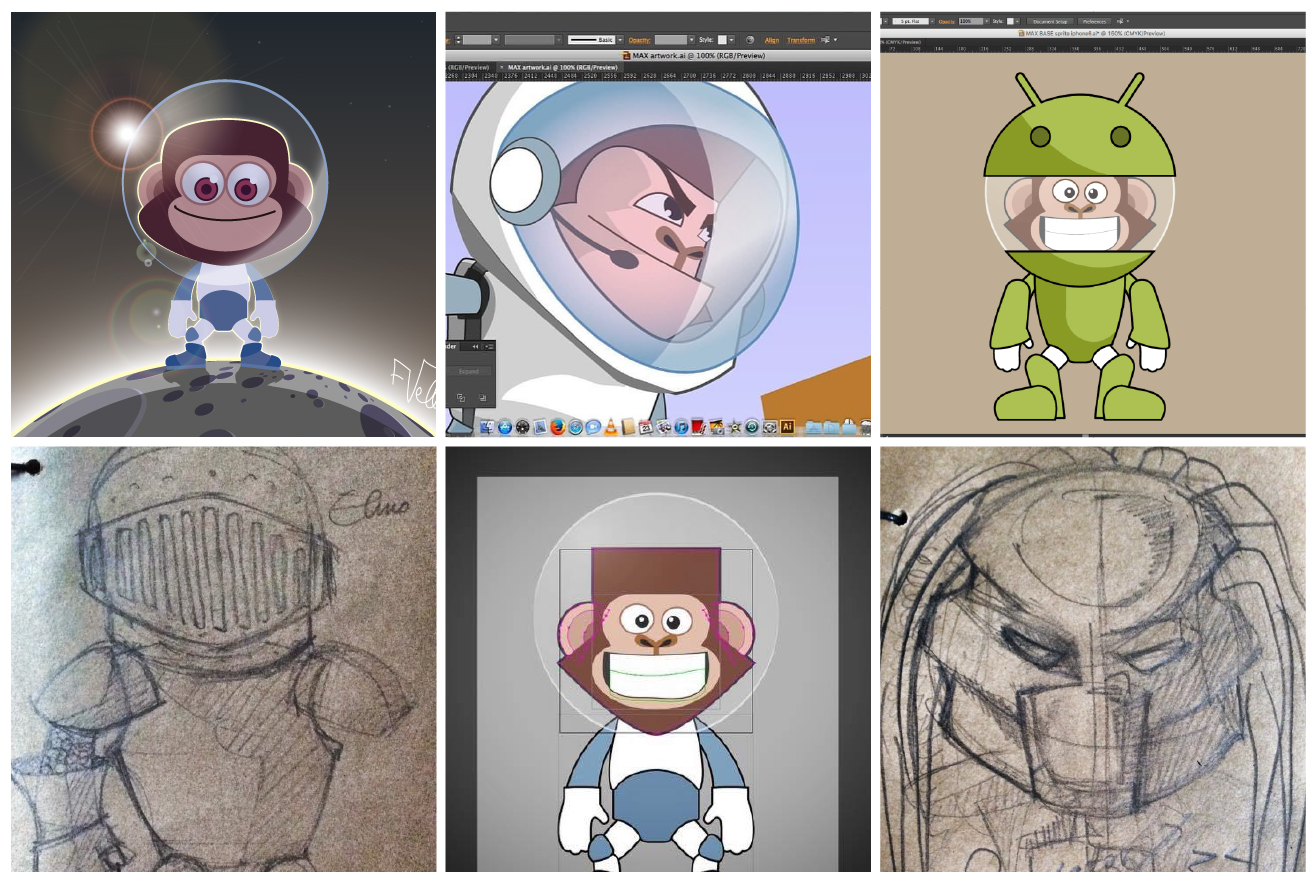This screenshot has width=1315, height=883.
Task: Collapse the Pathfinder panel with double arrows
Action: pyautogui.click(x=475, y=347)
